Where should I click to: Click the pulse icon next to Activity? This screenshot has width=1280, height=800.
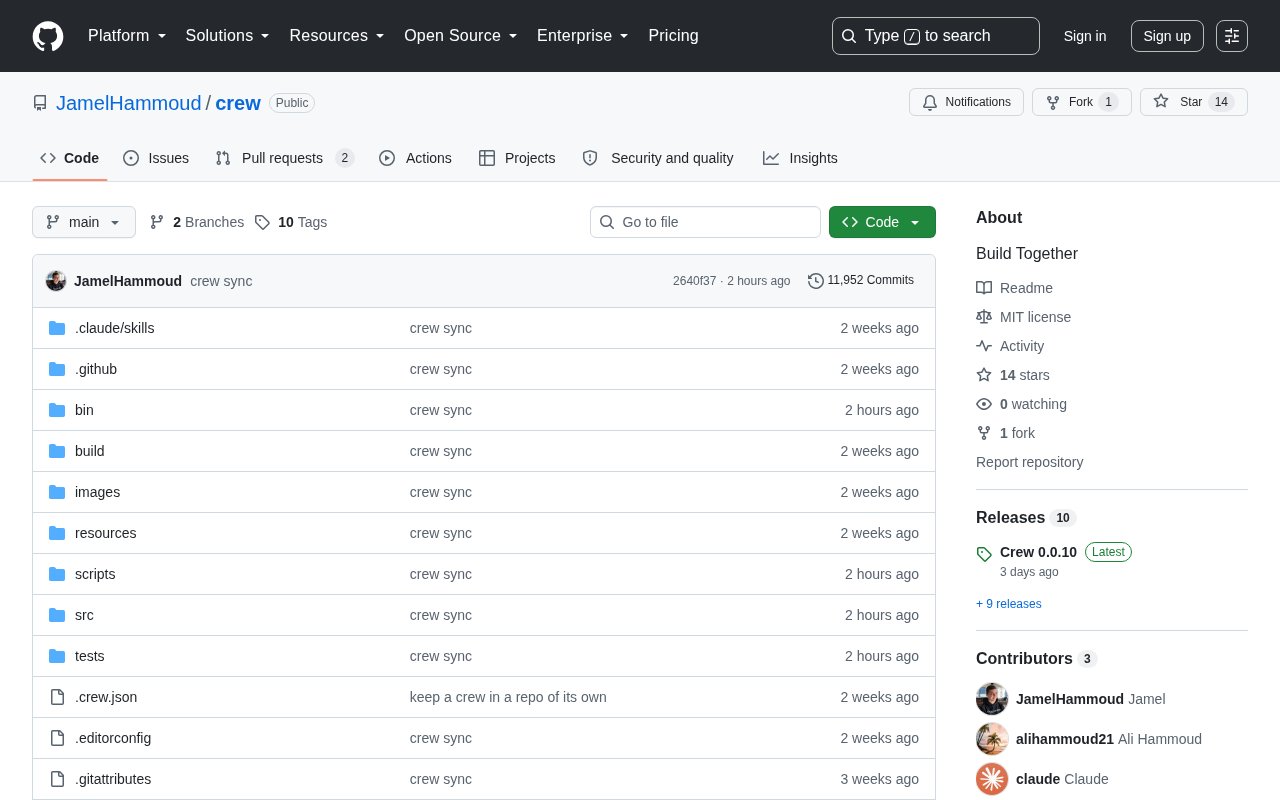pyautogui.click(x=984, y=346)
